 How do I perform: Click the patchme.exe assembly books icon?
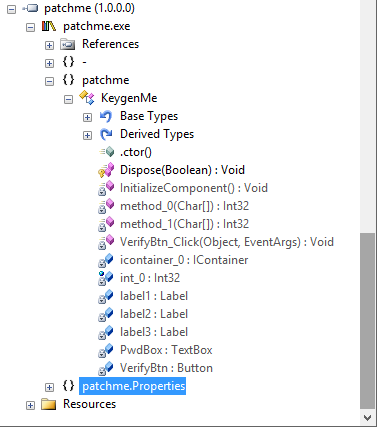(49, 26)
